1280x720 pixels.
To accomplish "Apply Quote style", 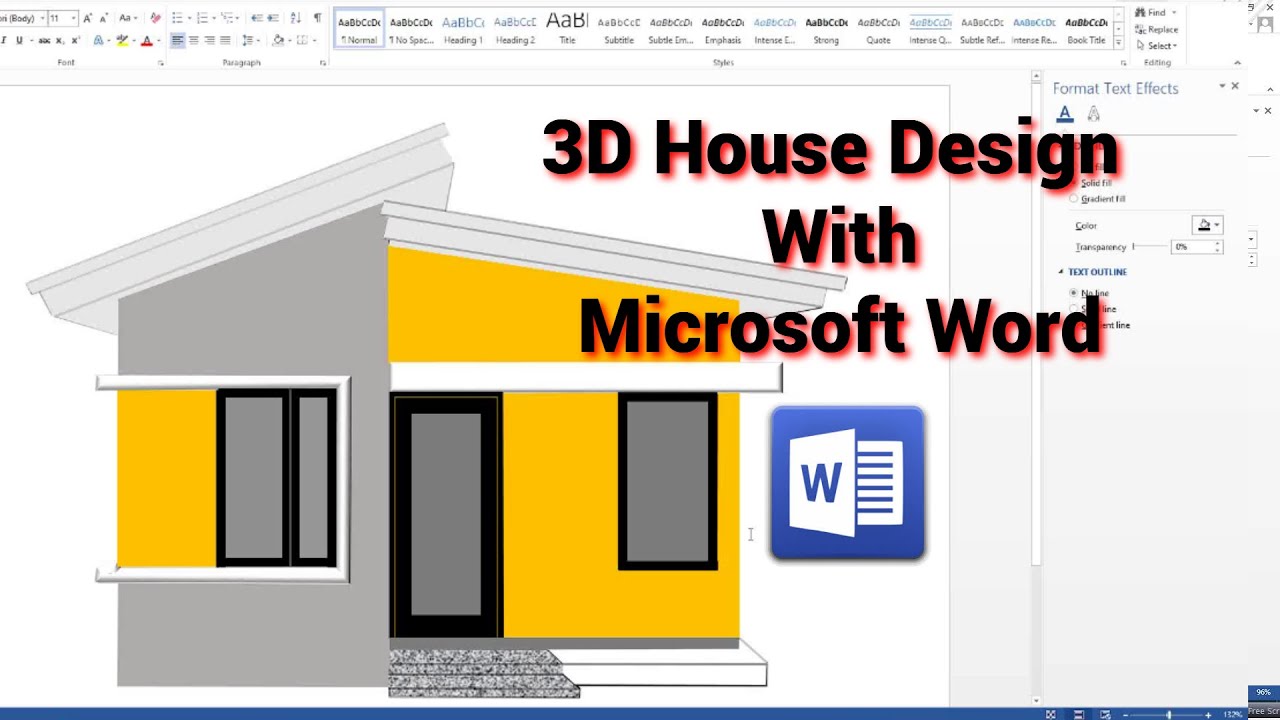I will [x=878, y=29].
